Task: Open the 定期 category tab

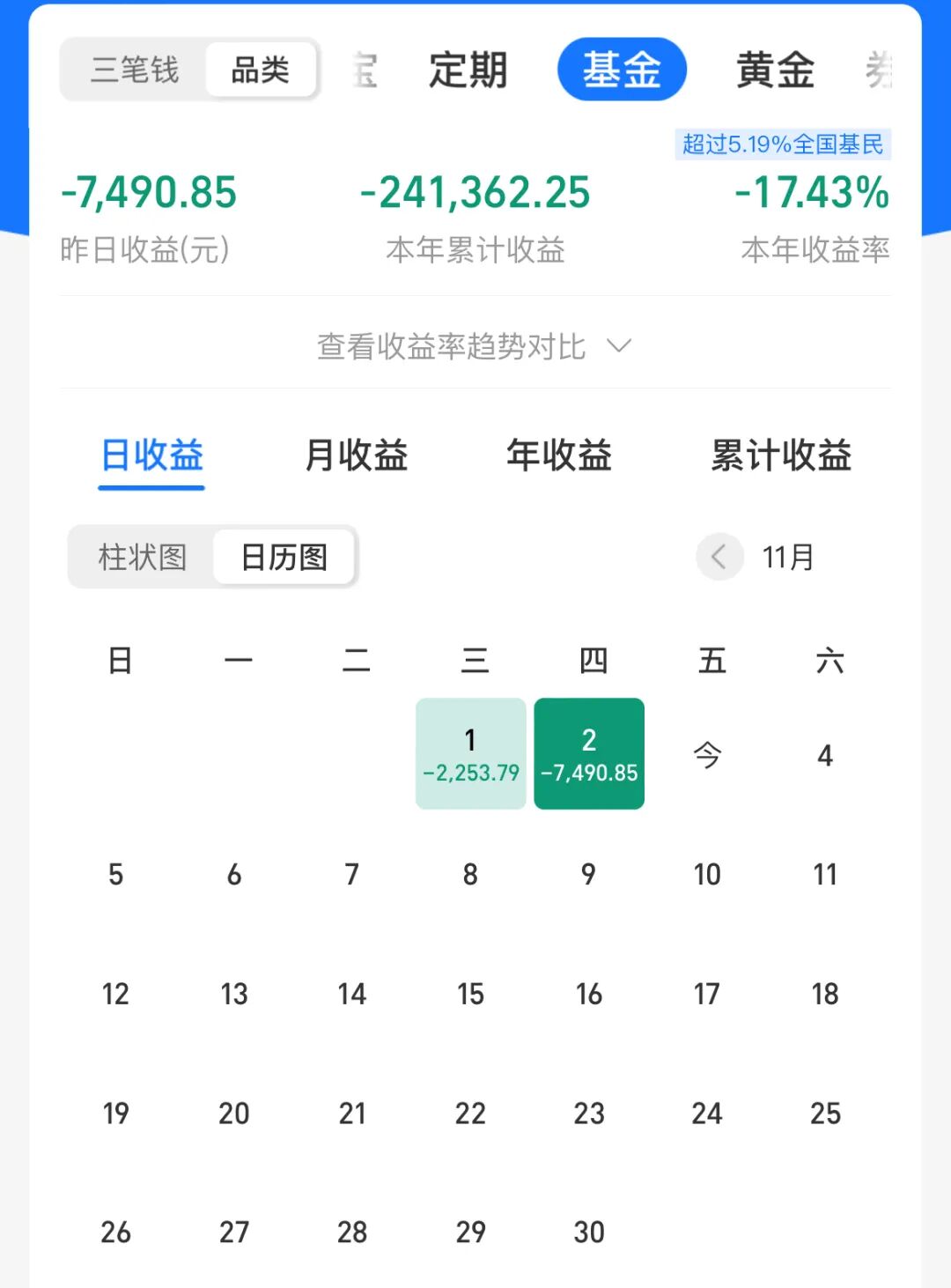Action: 468,70
